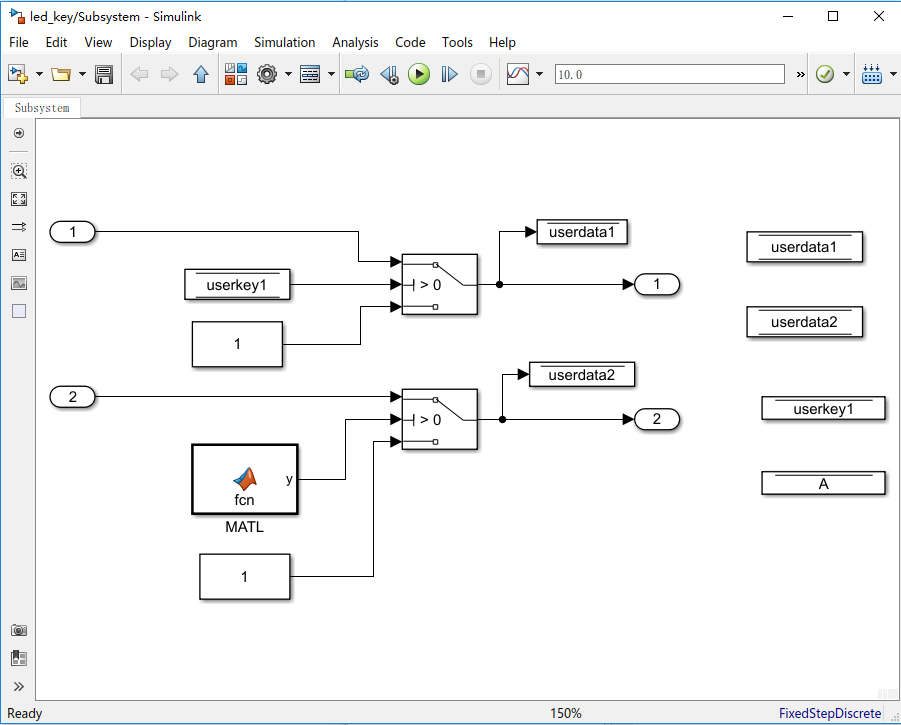Click the Update Diagram fast restart icon
The image size is (901, 725).
[x=357, y=74]
